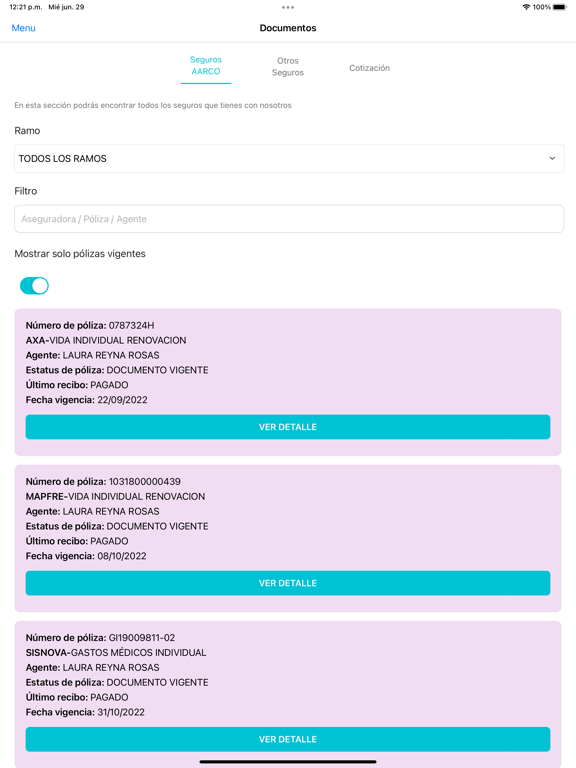Screen dimensions: 576x768
Task: Tap the battery indicator icon
Action: [x=560, y=7]
